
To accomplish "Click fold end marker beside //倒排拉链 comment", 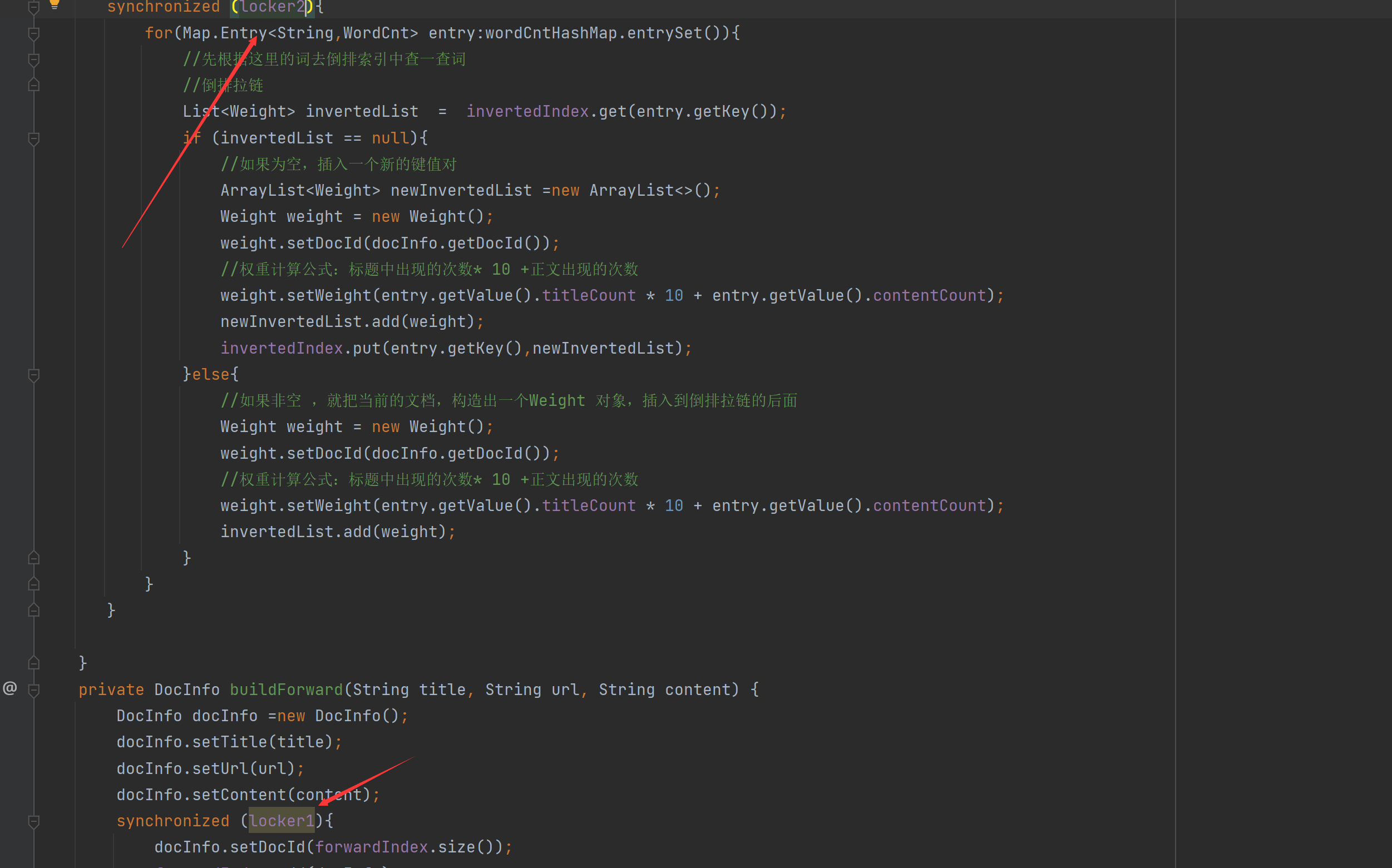I will (34, 85).
